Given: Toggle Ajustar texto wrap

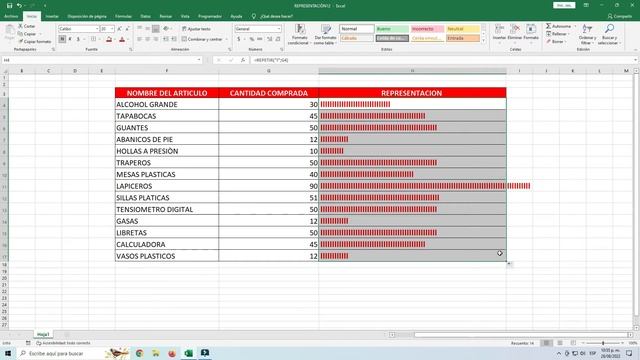Looking at the screenshot, I should [x=196, y=29].
